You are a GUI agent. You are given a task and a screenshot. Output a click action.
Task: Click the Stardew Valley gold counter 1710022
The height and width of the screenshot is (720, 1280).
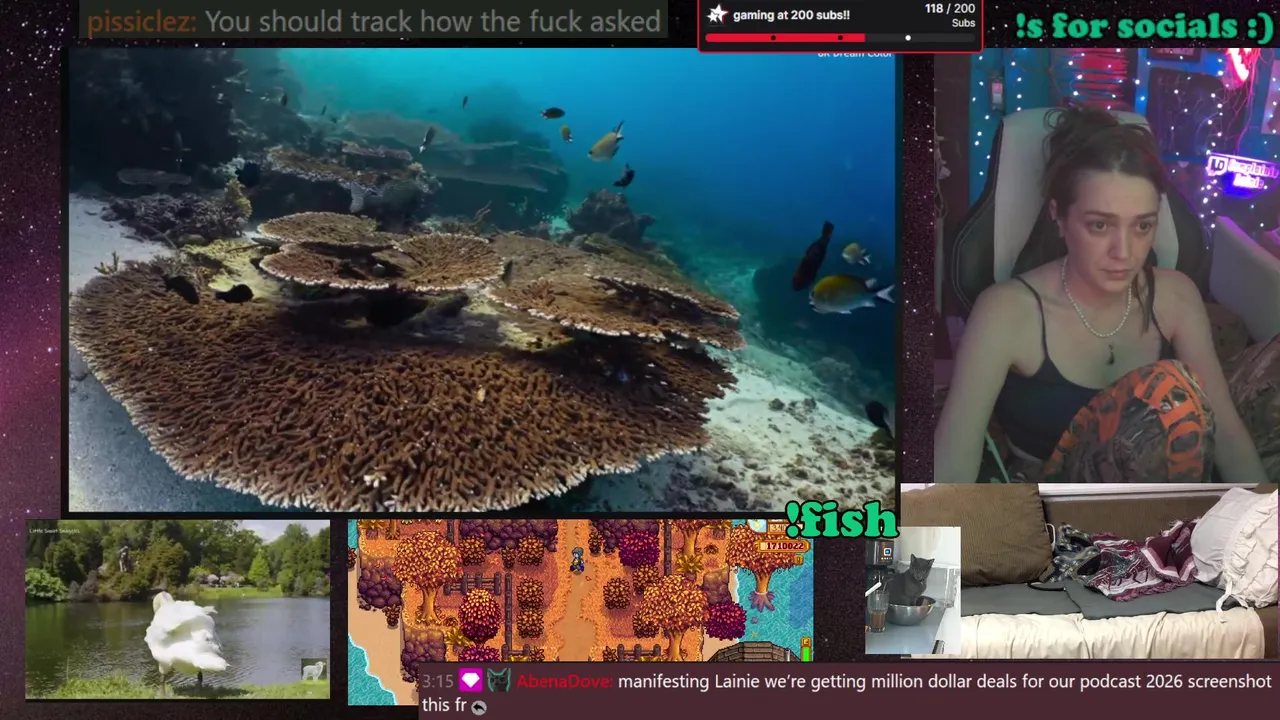coord(781,546)
